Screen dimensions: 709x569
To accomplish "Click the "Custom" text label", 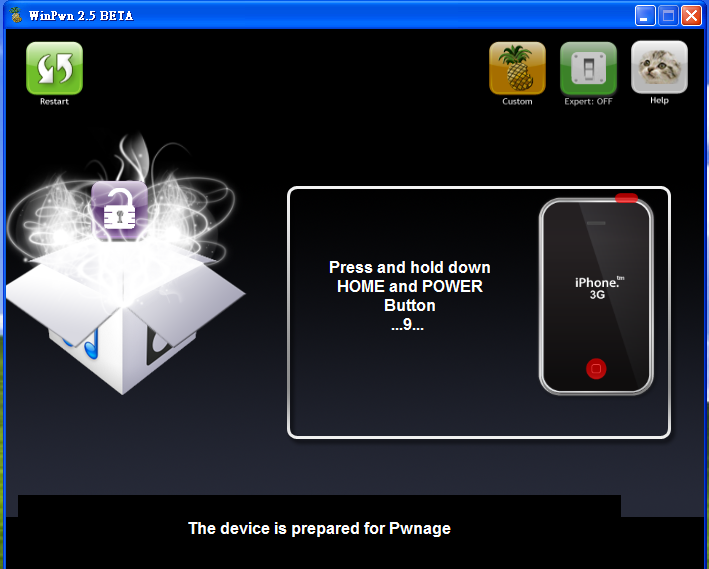I will click(517, 101).
